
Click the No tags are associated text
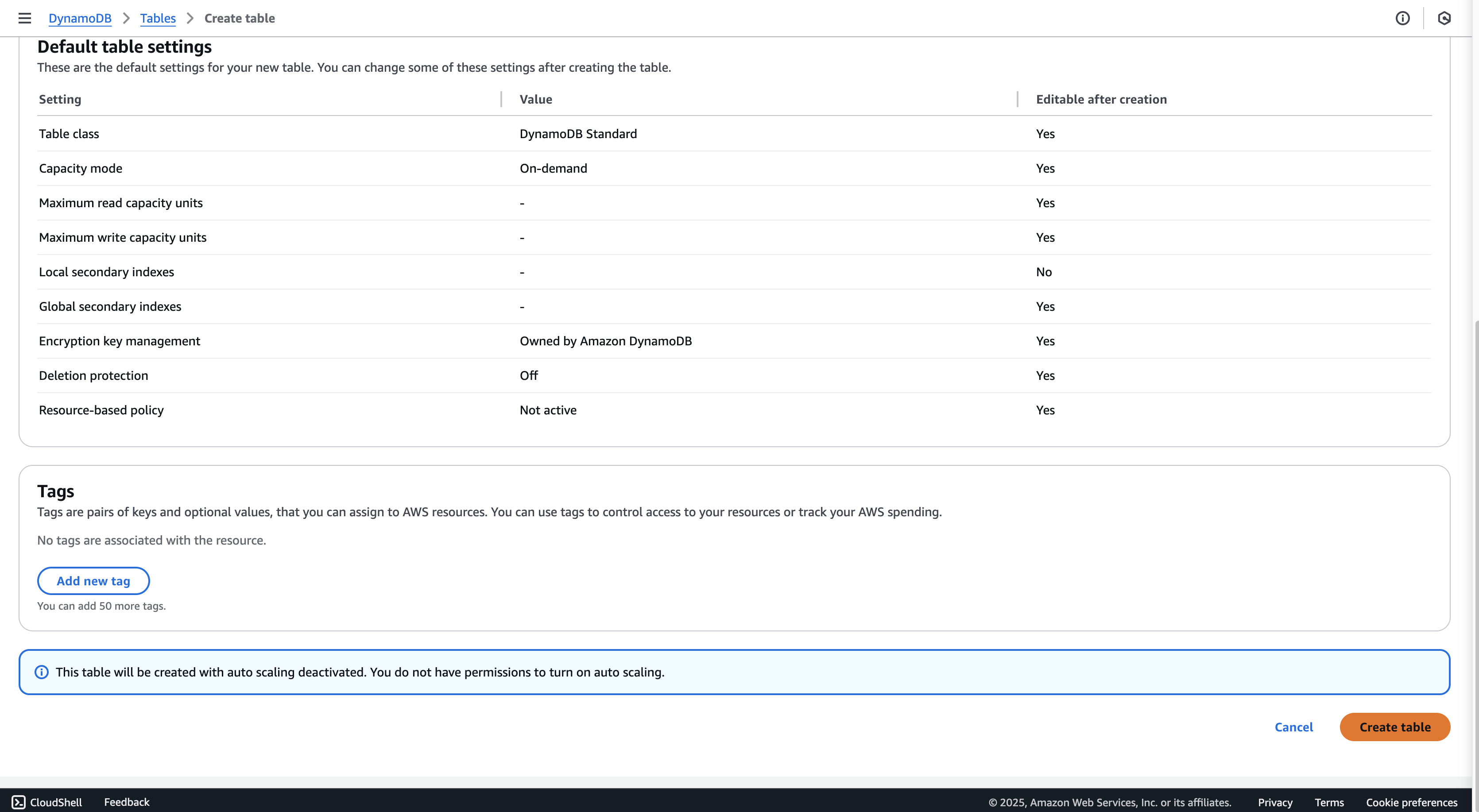click(151, 541)
